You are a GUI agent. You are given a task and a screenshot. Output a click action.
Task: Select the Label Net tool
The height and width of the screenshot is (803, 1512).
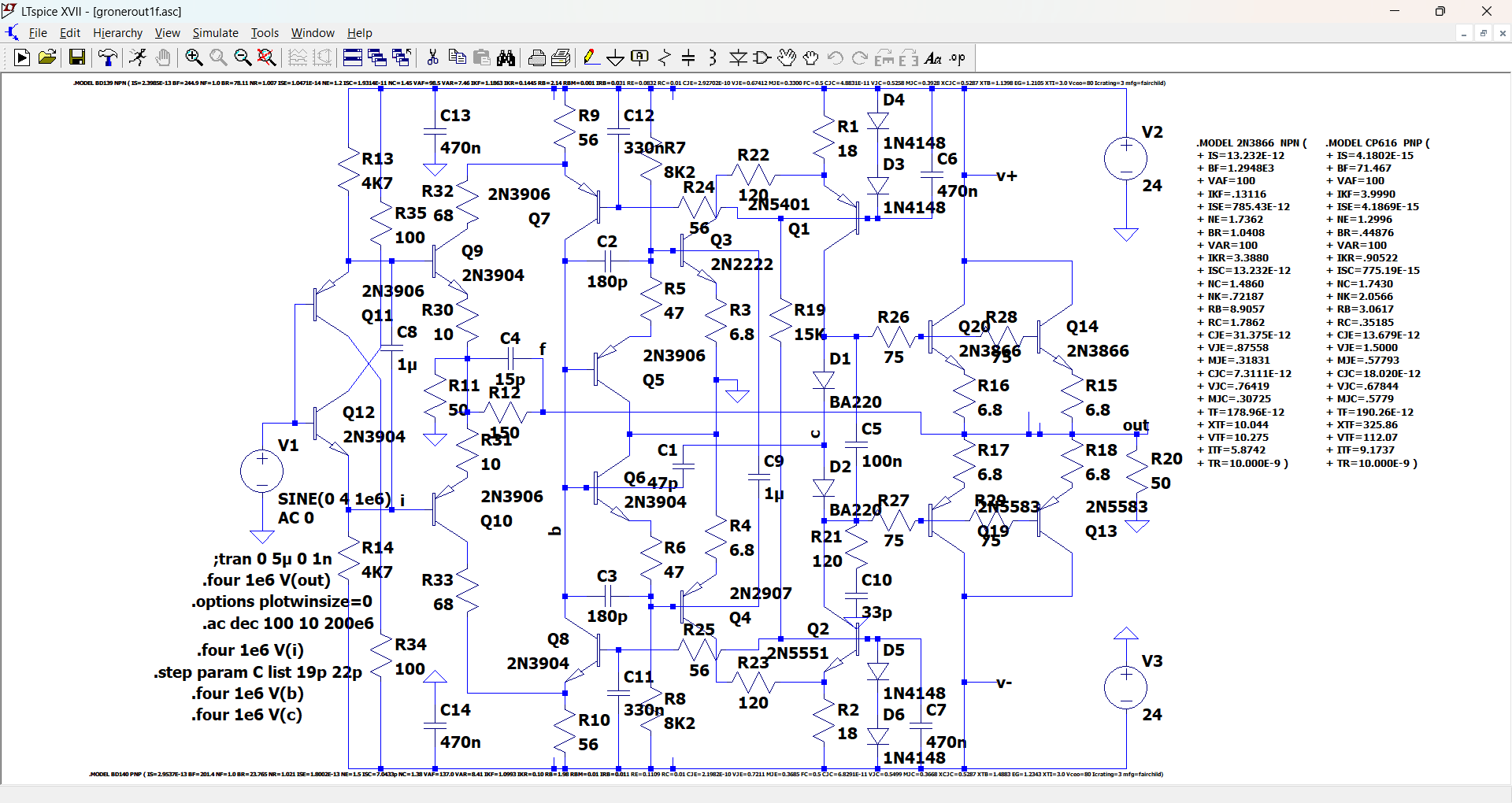tap(640, 57)
